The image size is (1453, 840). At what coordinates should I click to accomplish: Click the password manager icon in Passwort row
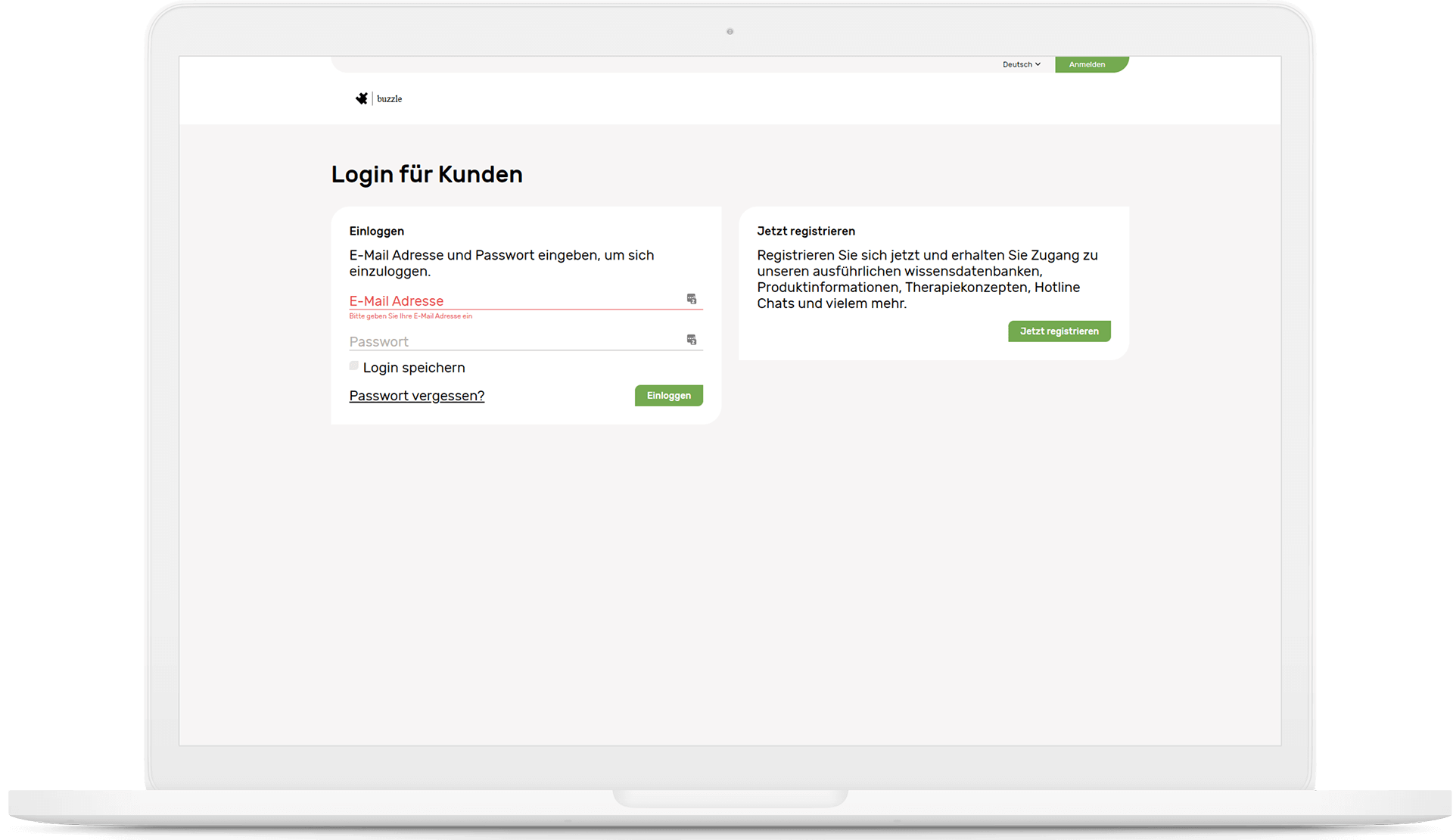[x=691, y=340]
